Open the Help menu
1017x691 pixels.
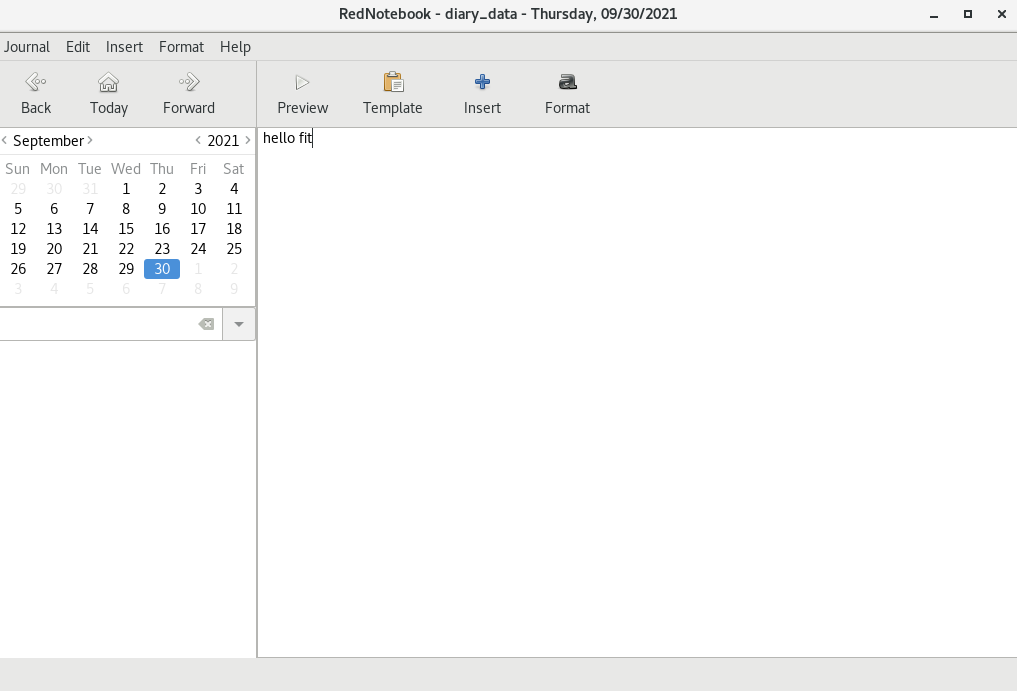point(235,46)
